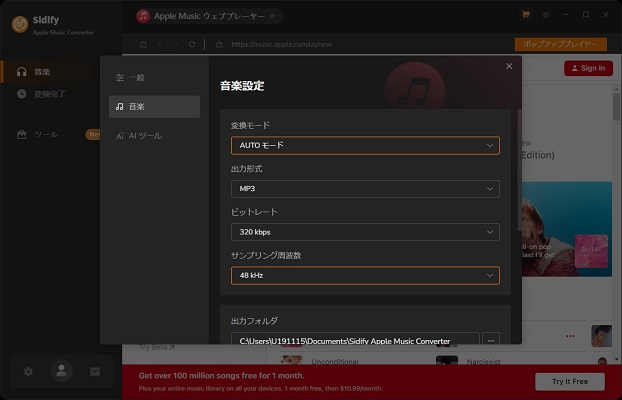Go to the browser home icon

[143, 44]
